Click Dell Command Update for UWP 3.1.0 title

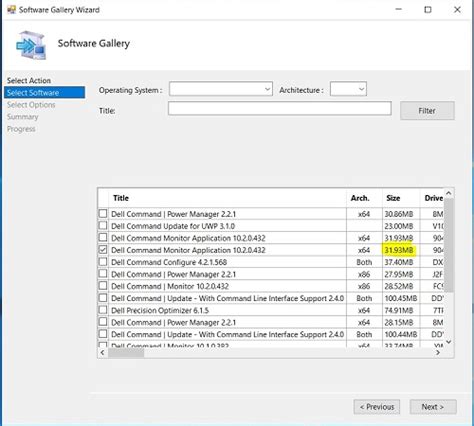[173, 226]
